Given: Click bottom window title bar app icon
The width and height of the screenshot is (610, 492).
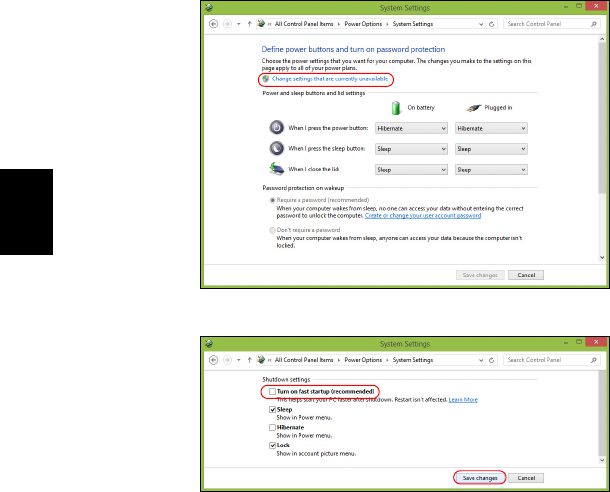Looking at the screenshot, I should tap(209, 343).
